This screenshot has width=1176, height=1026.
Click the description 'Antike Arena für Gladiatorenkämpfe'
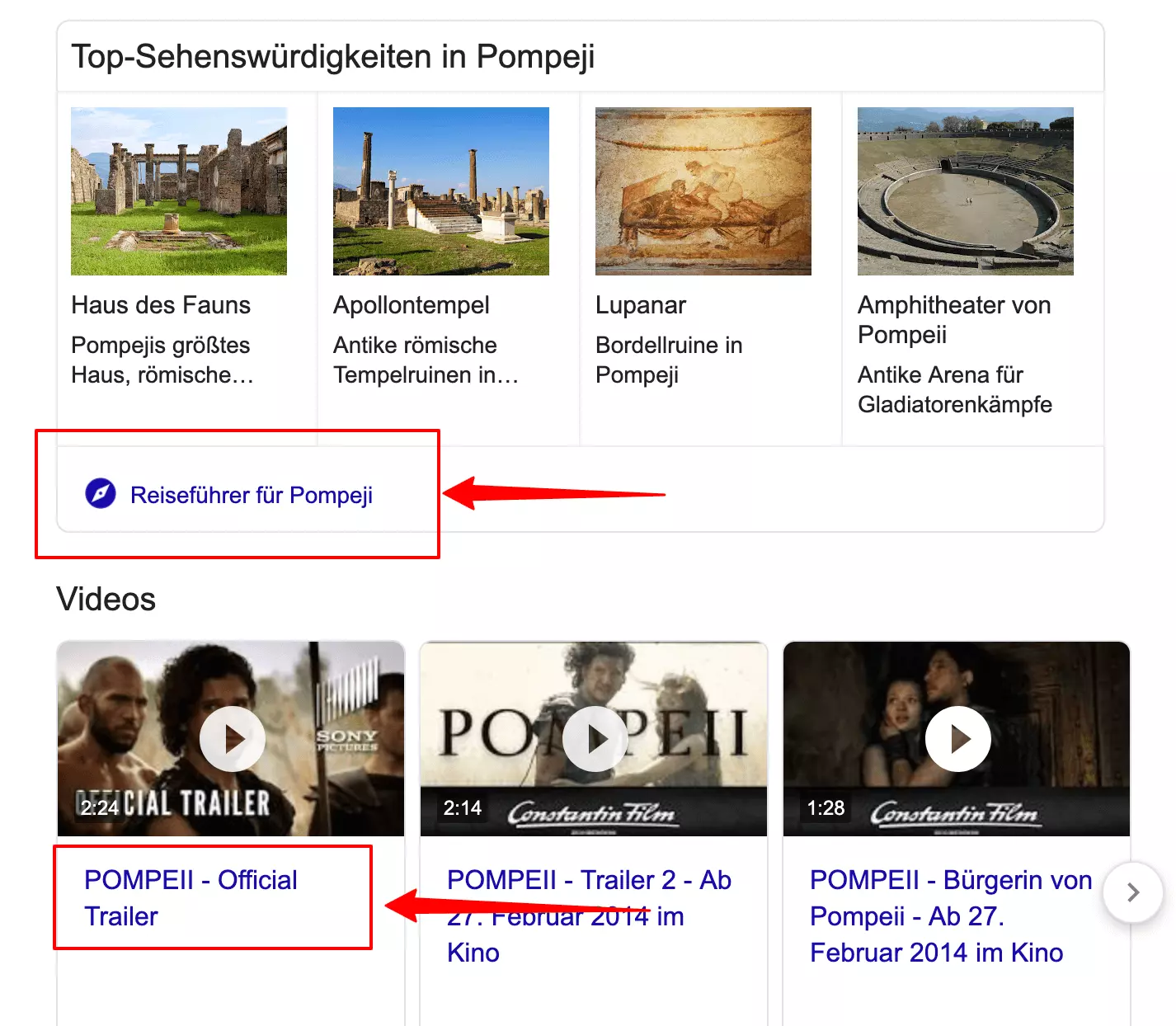pos(955,389)
